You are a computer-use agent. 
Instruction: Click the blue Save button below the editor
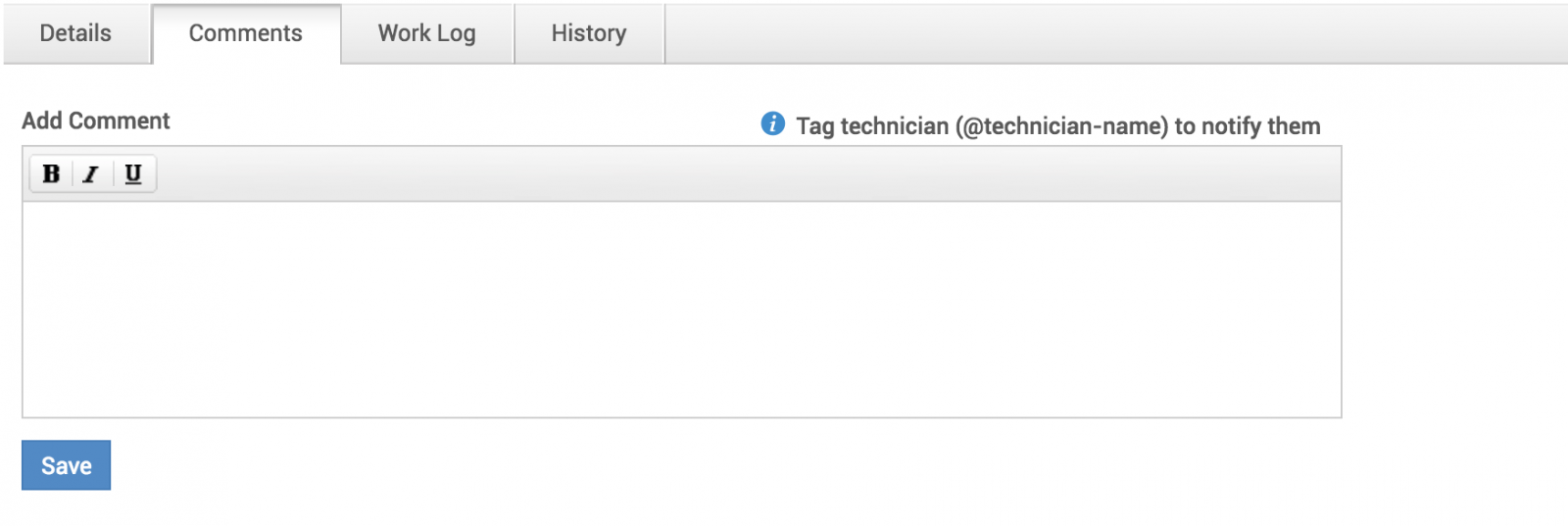66,465
